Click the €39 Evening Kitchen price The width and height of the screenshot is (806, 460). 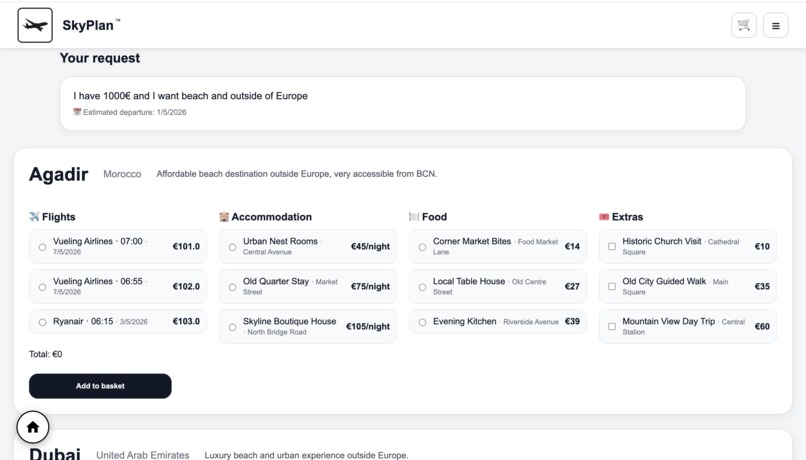click(x=572, y=321)
